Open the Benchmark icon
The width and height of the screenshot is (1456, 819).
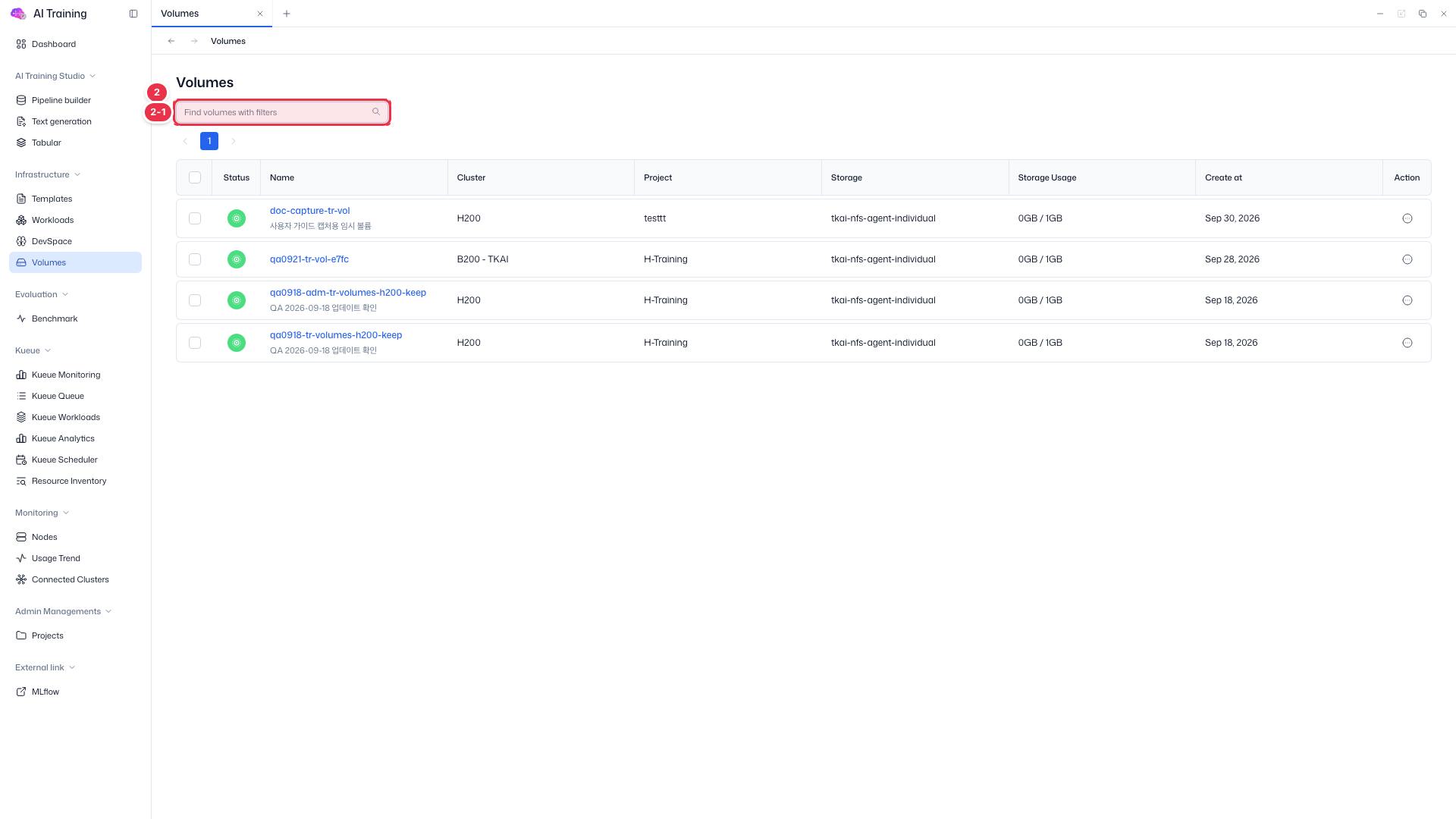coord(21,318)
